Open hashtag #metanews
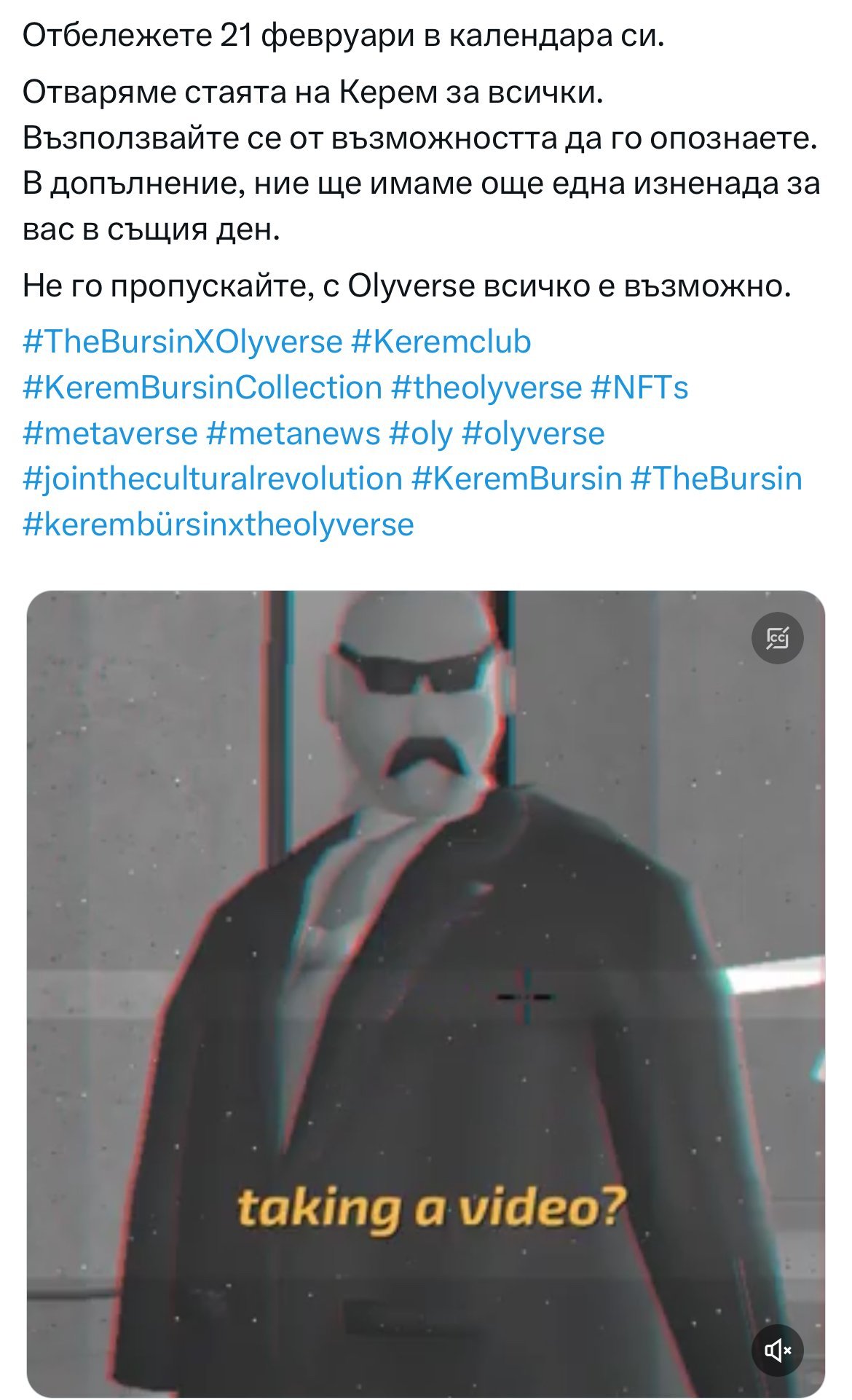This screenshot has width=852, height=1400. coord(293,433)
